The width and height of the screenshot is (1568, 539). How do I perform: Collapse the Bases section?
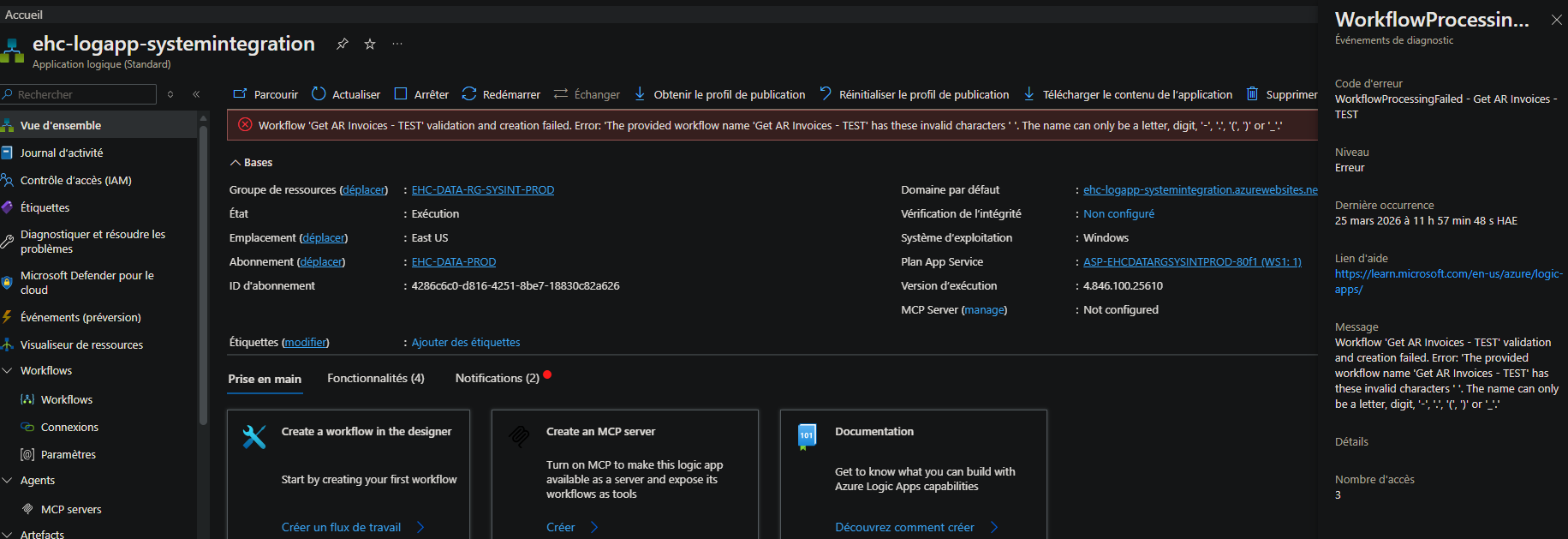(251, 162)
